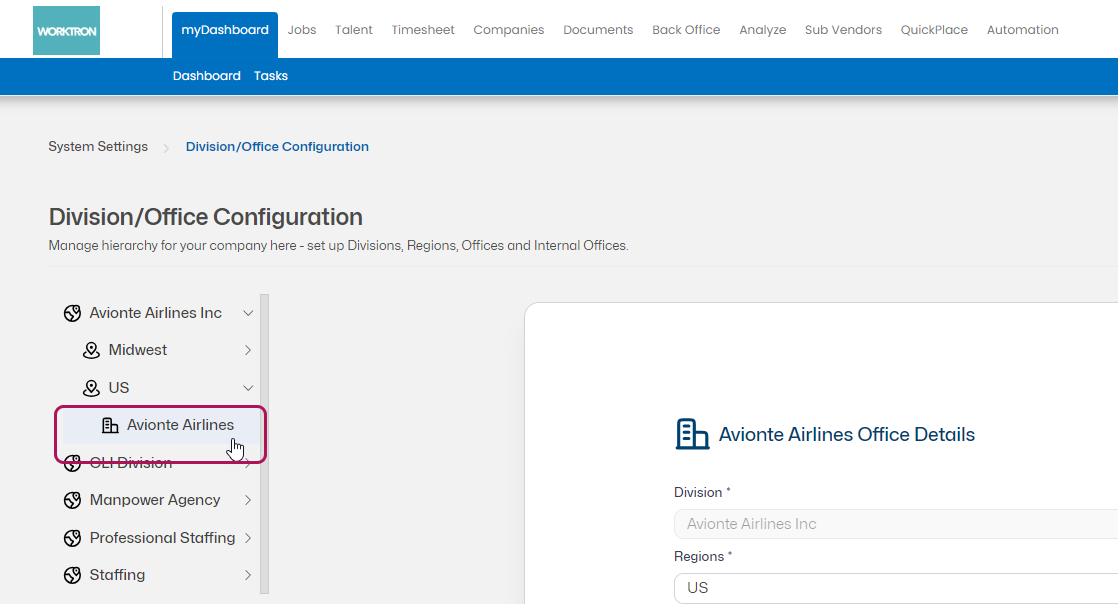Screen dimensions: 1118x604
Task: Go to the Timesheet menu
Action: [423, 30]
